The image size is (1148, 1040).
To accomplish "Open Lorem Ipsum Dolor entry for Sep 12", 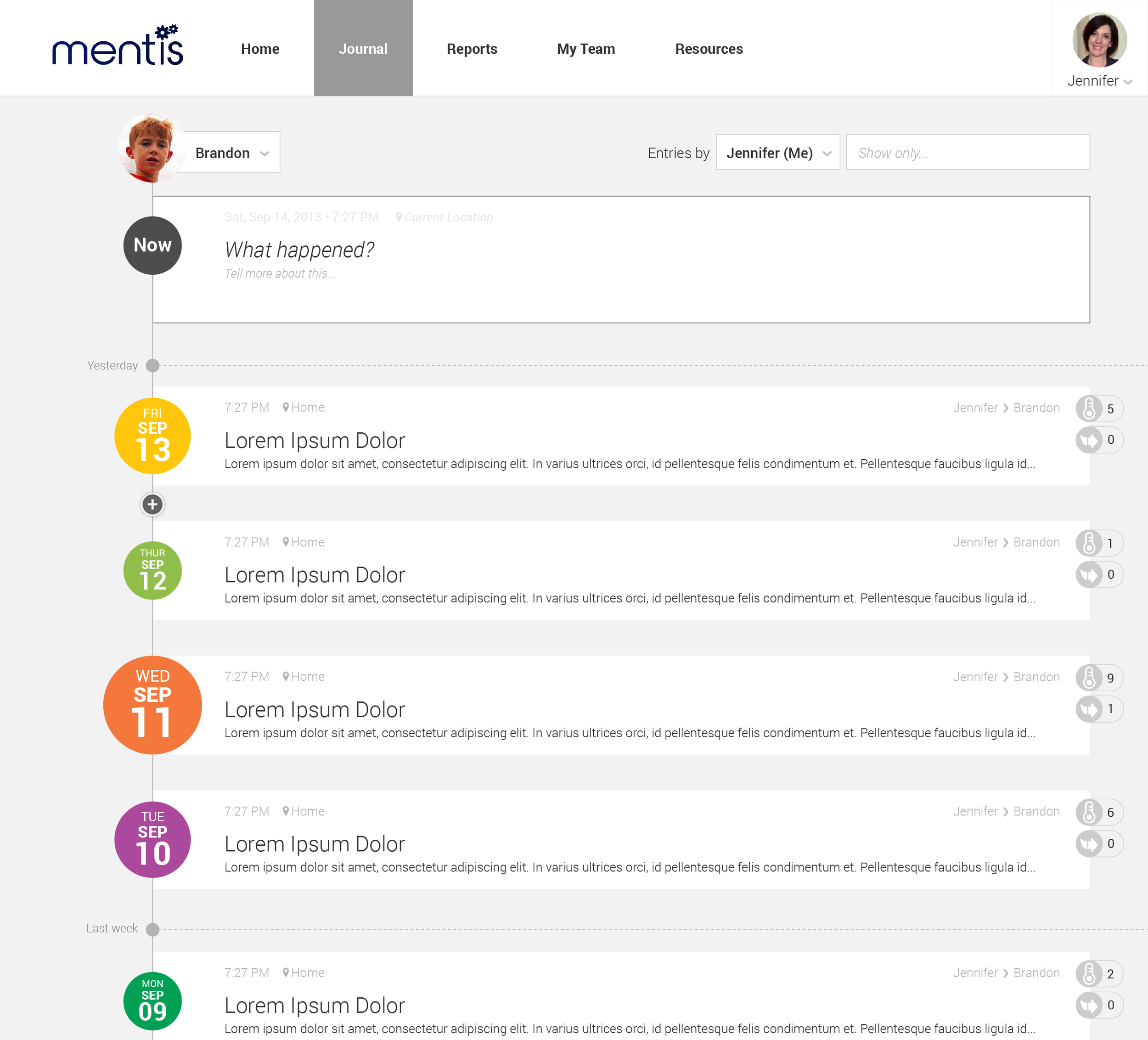I will [x=315, y=575].
